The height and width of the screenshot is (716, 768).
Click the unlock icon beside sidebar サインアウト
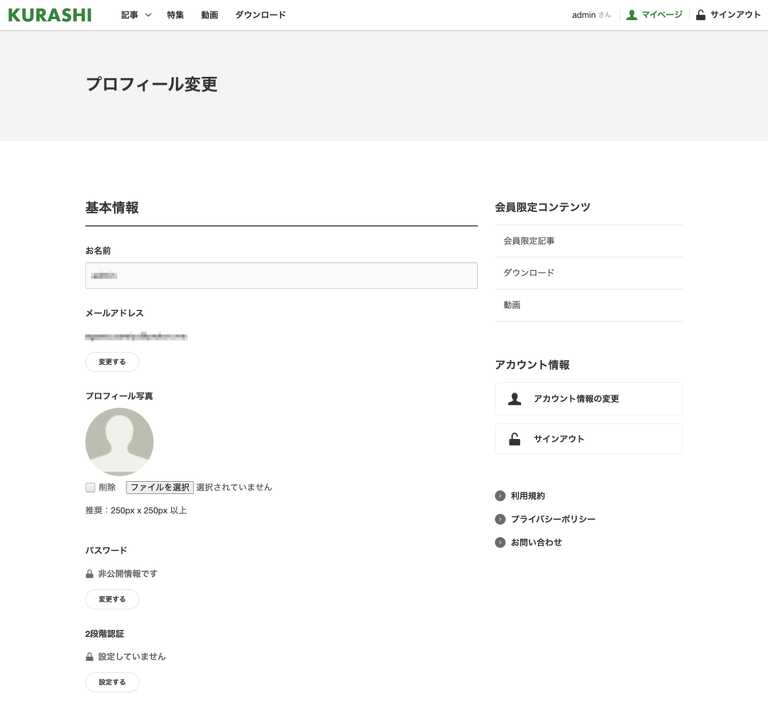tap(514, 439)
